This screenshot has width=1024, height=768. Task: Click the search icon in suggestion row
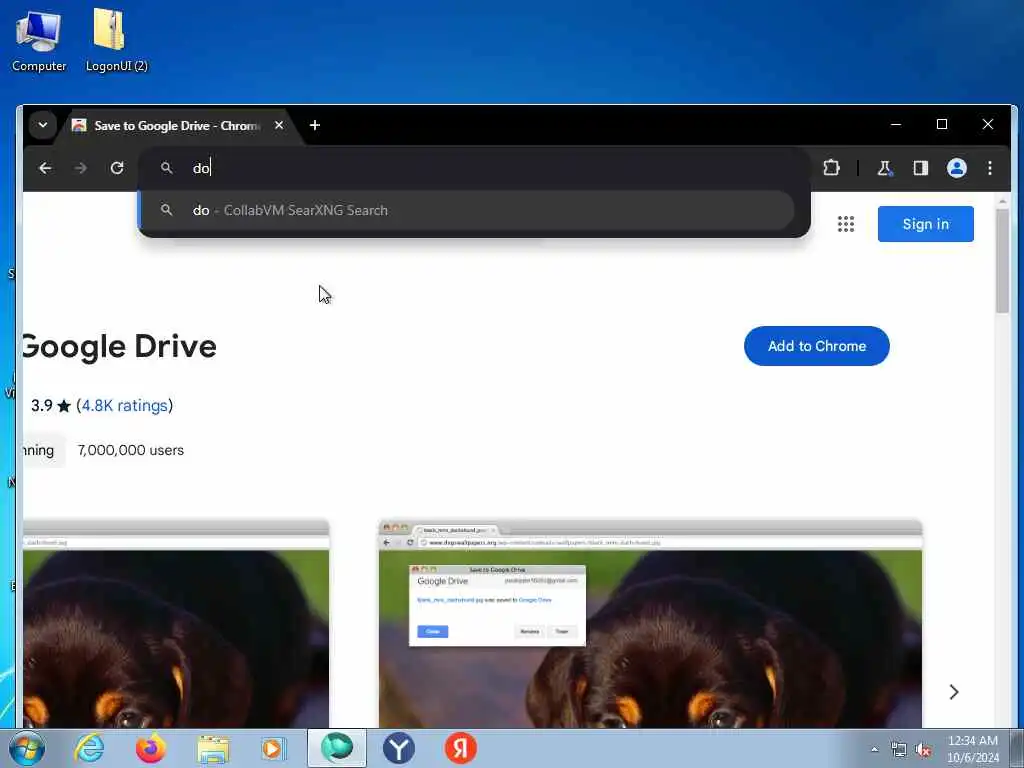(167, 210)
